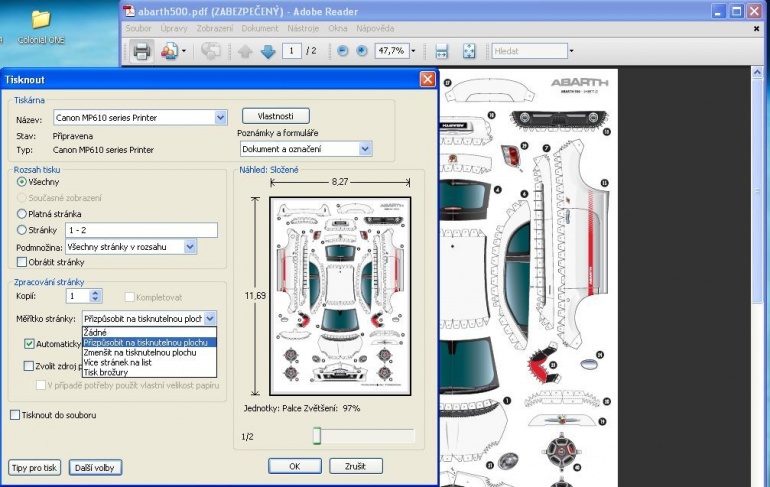This screenshot has height=487, width=770.
Task: Toggle the Zvolit zdroj checkbox
Action: pyautogui.click(x=29, y=366)
